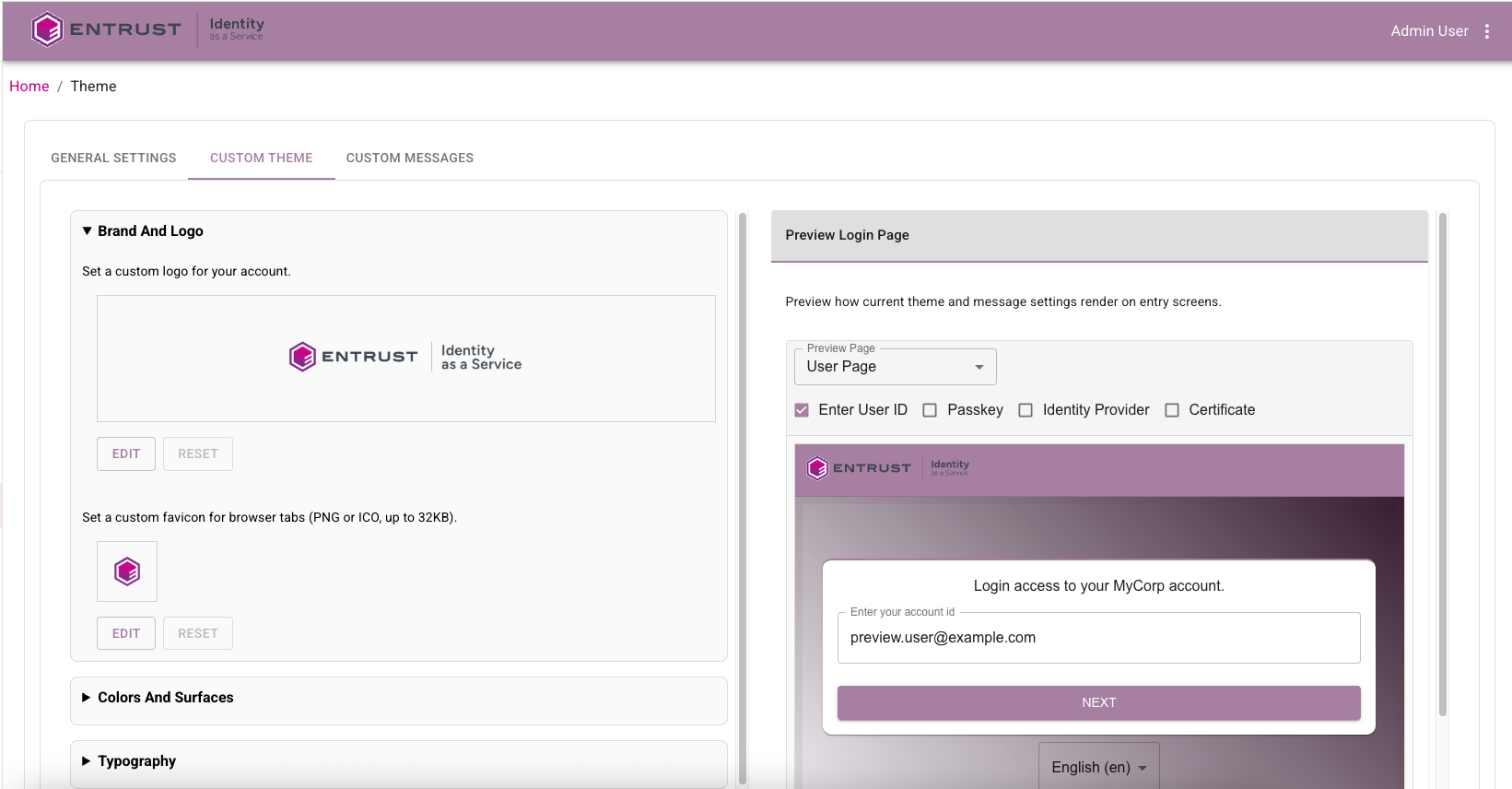Click the Entrust logo in the login preview
1512x789 pixels.
tap(888, 468)
